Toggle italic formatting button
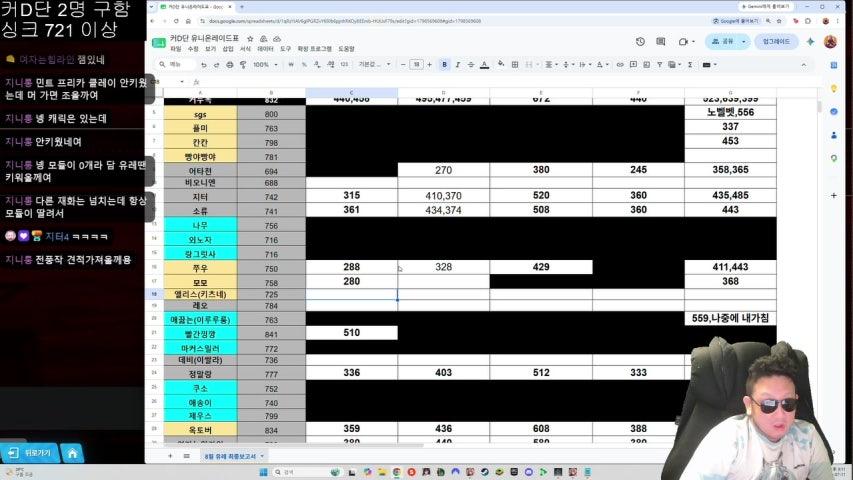 click(x=458, y=65)
